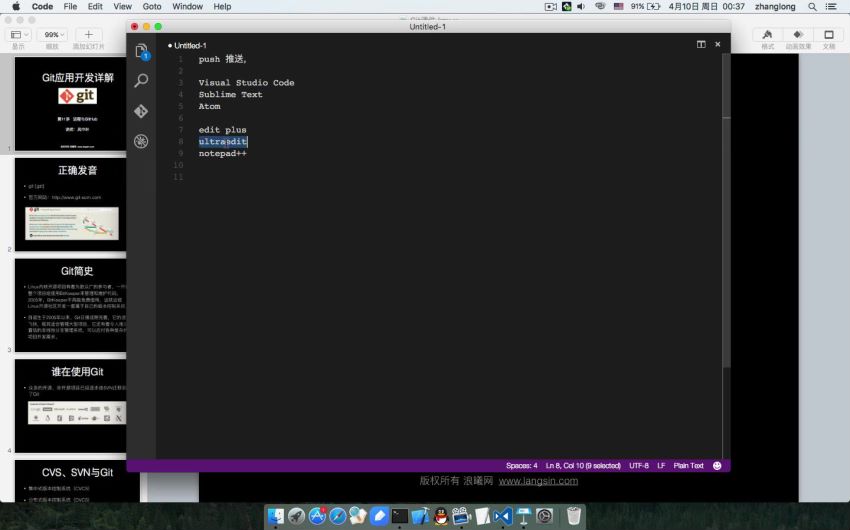Open Terminal from the Dock
Image resolution: width=850 pixels, height=530 pixels.
(x=400, y=516)
